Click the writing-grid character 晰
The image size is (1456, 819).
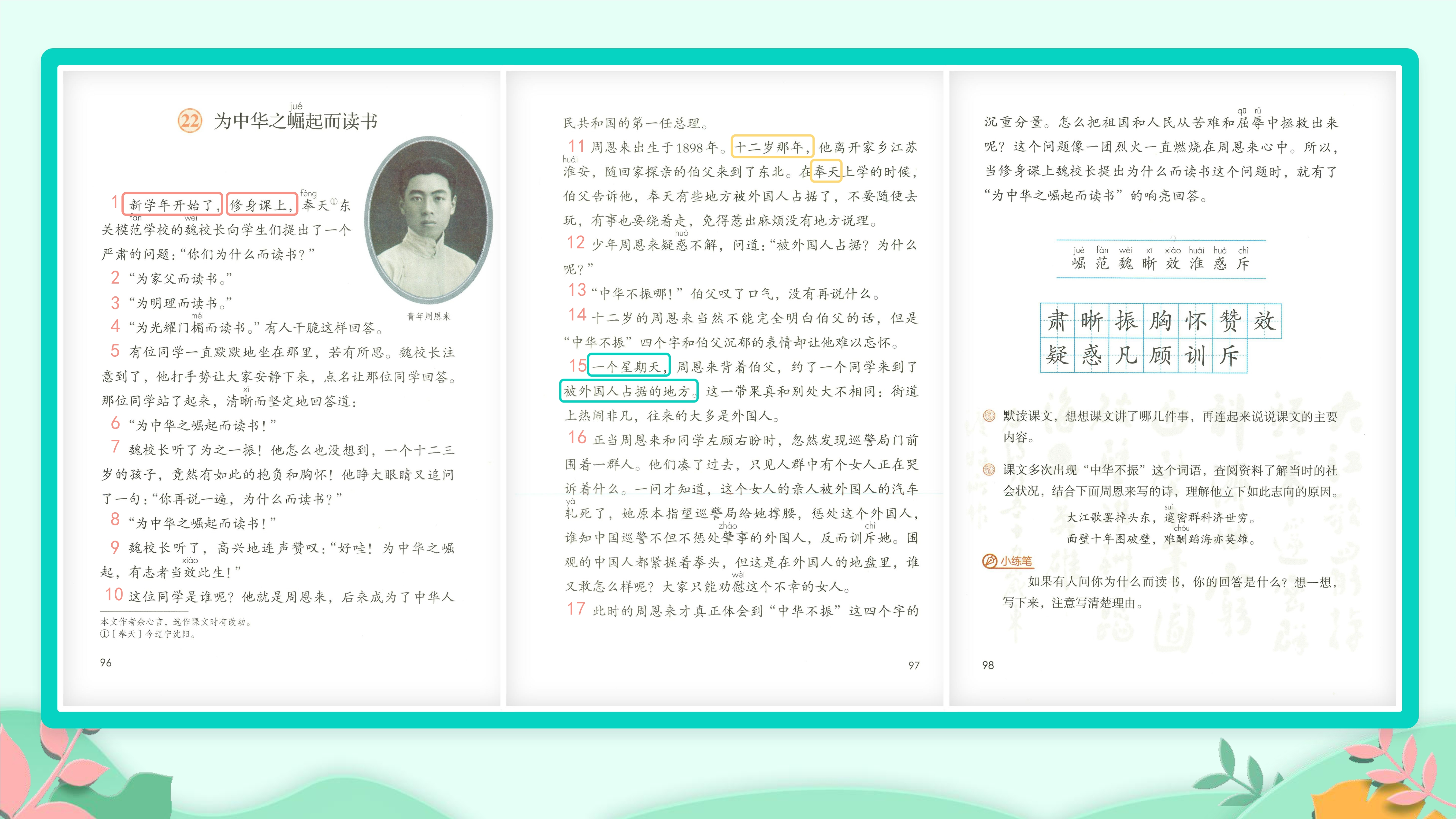(1092, 321)
